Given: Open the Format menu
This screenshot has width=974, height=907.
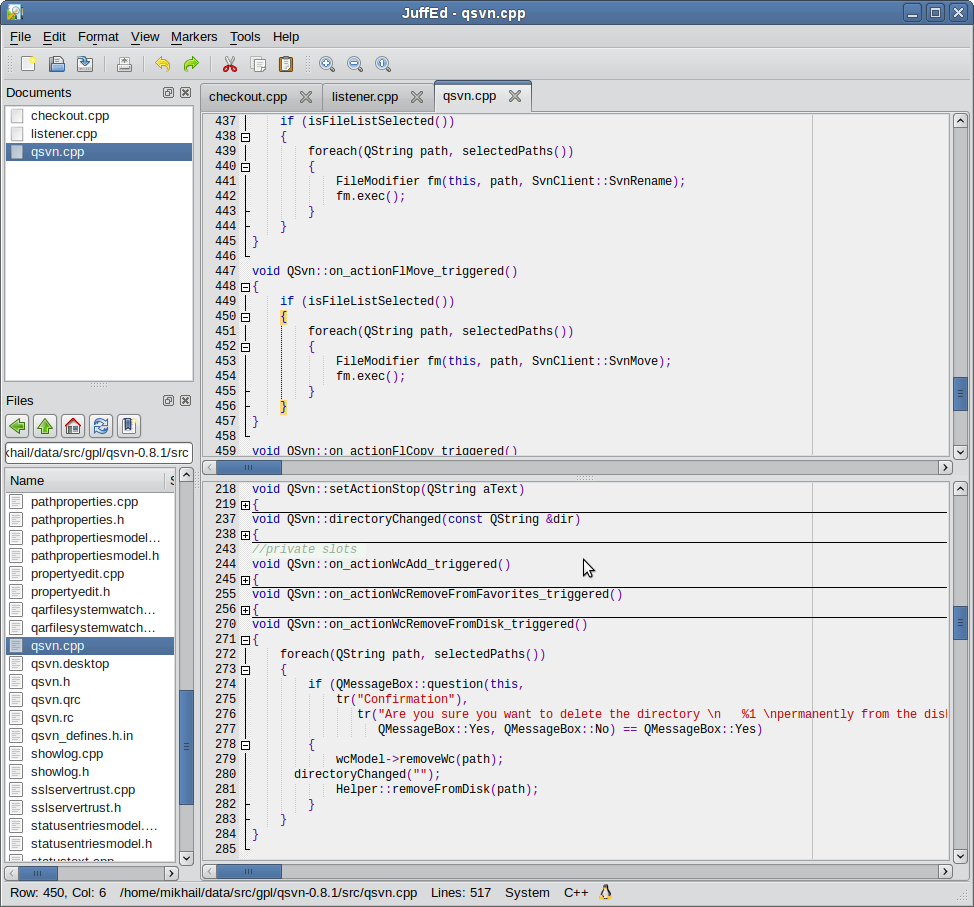Looking at the screenshot, I should pyautogui.click(x=98, y=37).
